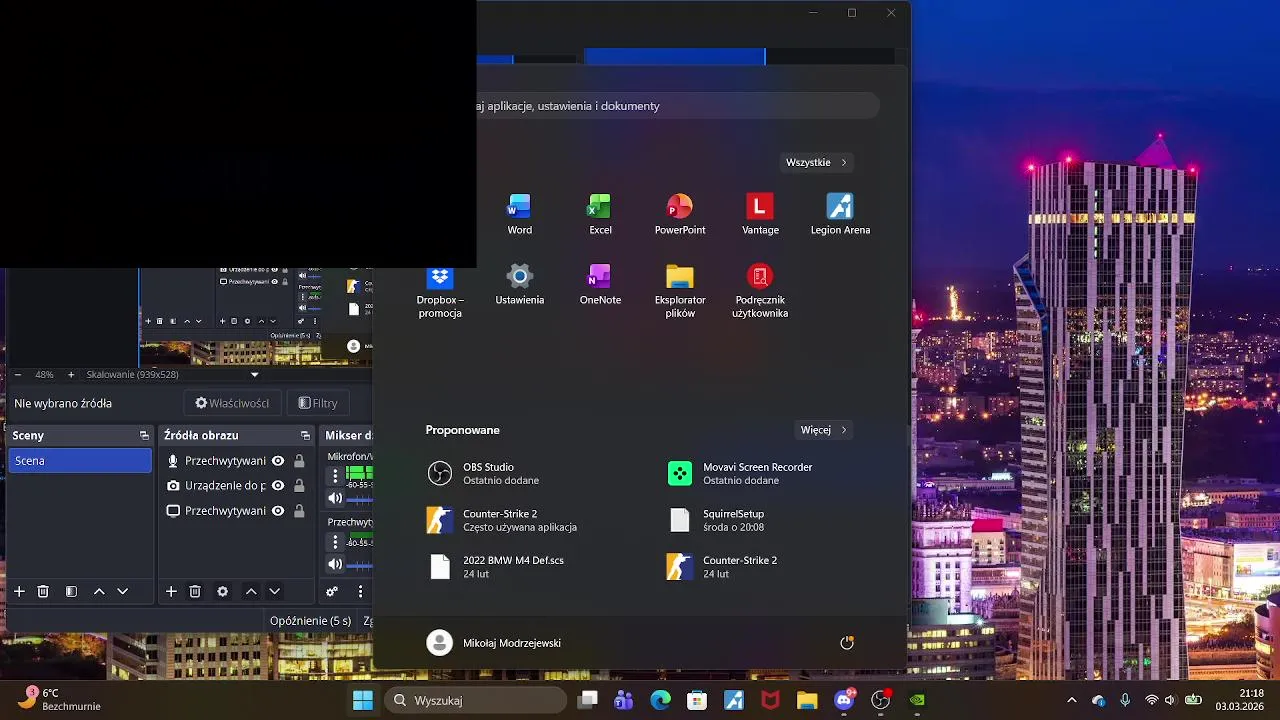The width and height of the screenshot is (1280, 720).
Task: Move source down in Źródła obrazu
Action: [275, 592]
